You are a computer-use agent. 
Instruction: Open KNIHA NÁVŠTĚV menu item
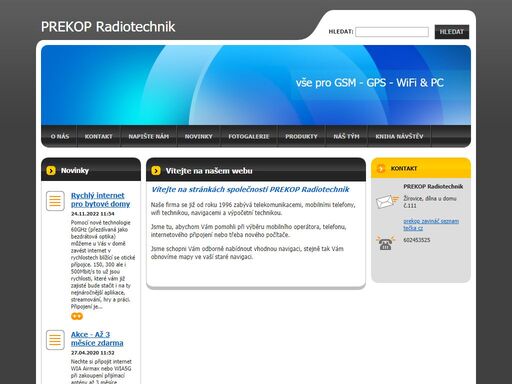pyautogui.click(x=399, y=136)
